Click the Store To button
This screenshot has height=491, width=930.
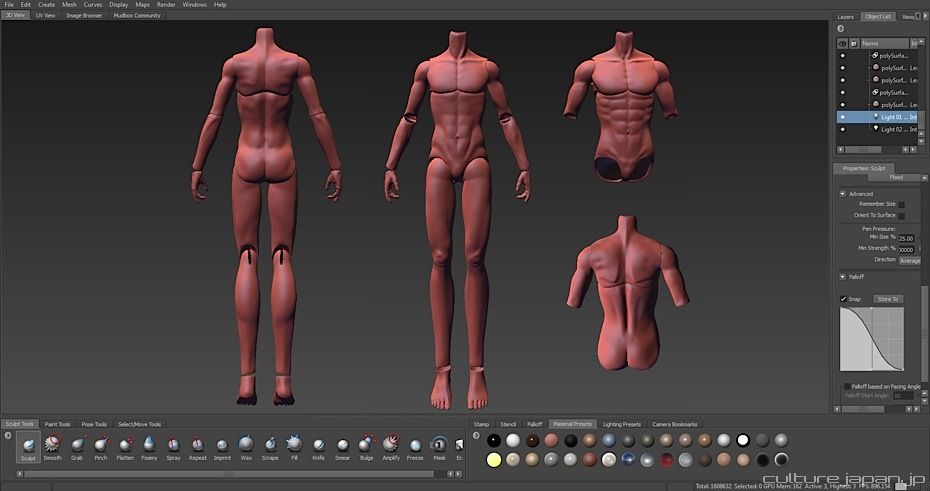click(x=888, y=299)
